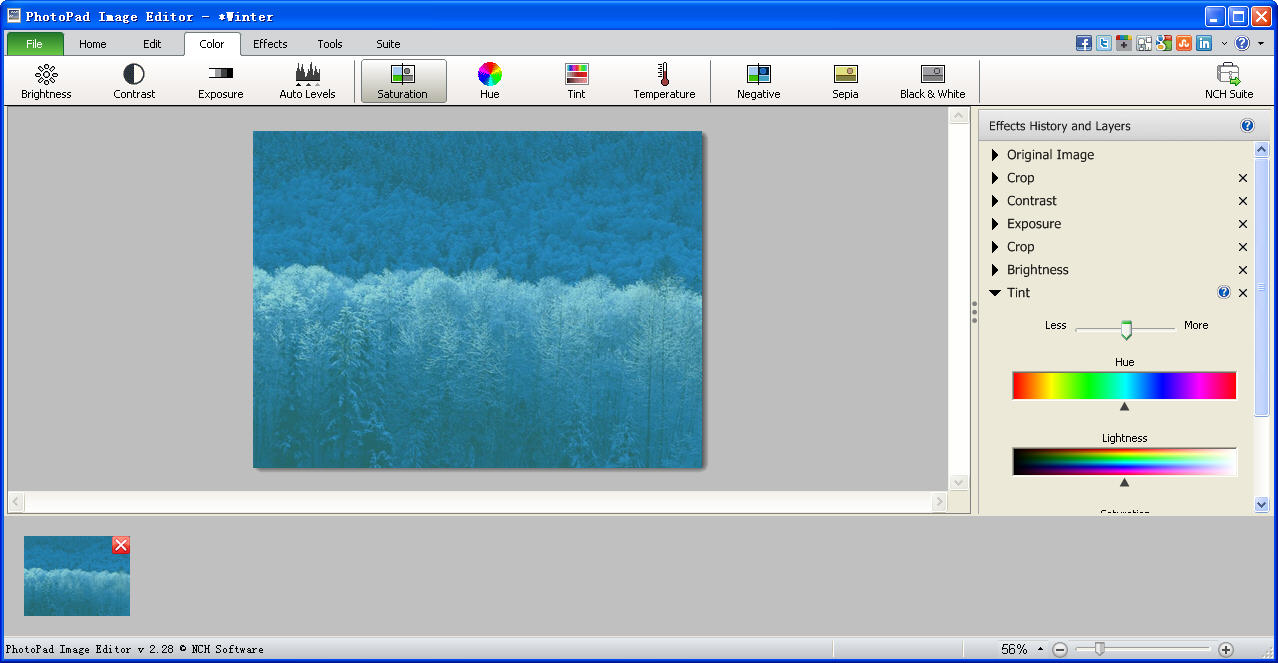The width and height of the screenshot is (1278, 663).
Task: Click the Color tab
Action: pos(212,44)
